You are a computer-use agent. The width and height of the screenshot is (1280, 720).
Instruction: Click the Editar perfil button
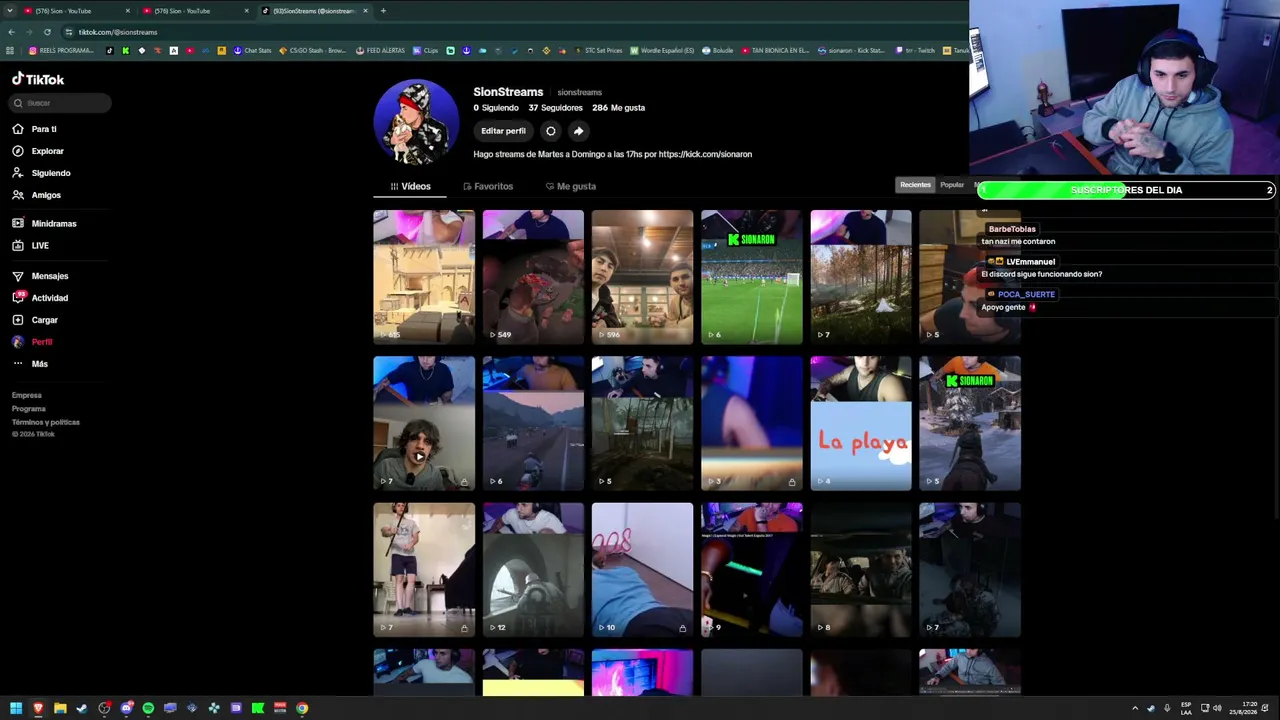point(503,131)
